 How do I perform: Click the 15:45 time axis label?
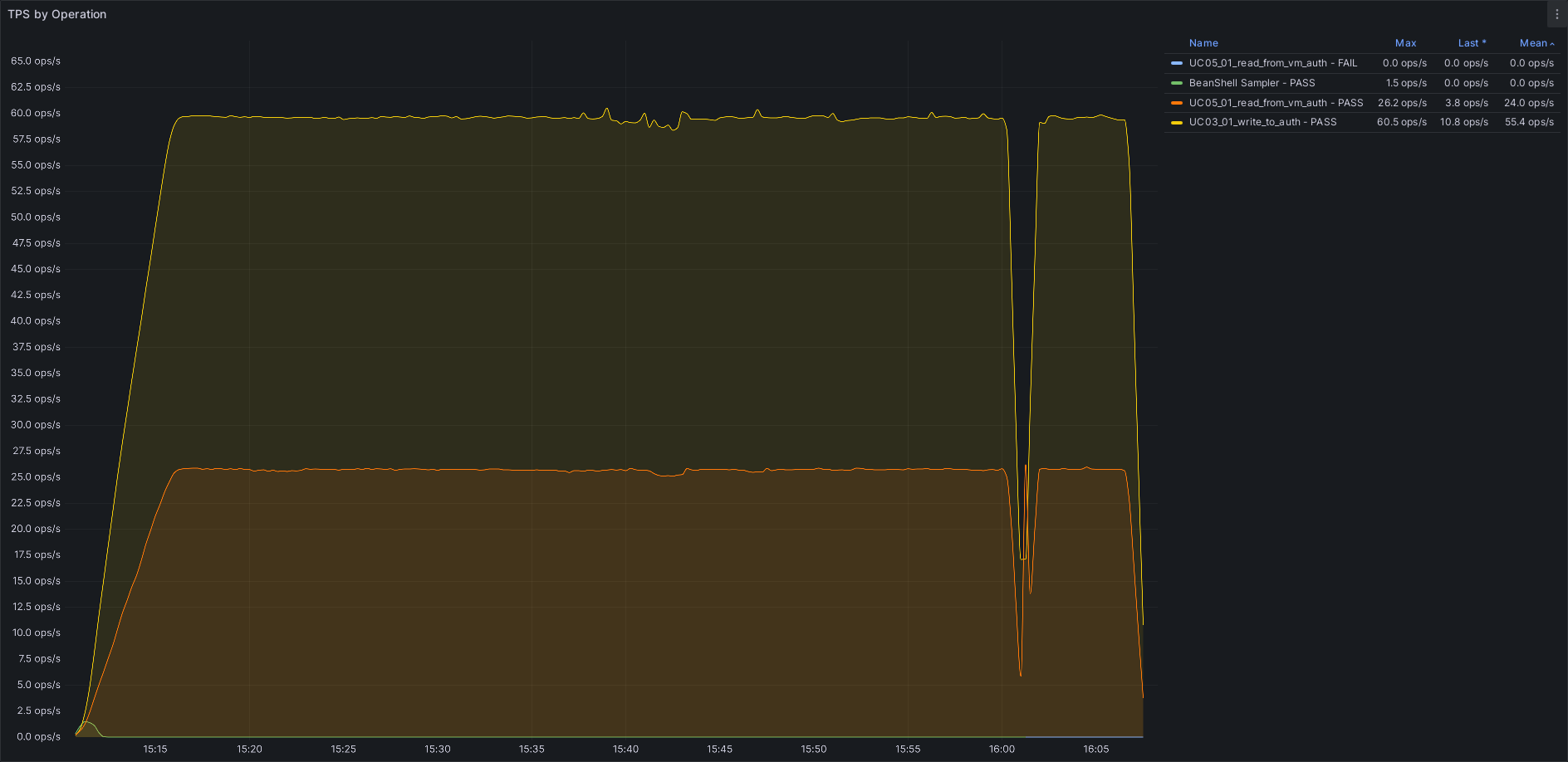pyautogui.click(x=720, y=749)
